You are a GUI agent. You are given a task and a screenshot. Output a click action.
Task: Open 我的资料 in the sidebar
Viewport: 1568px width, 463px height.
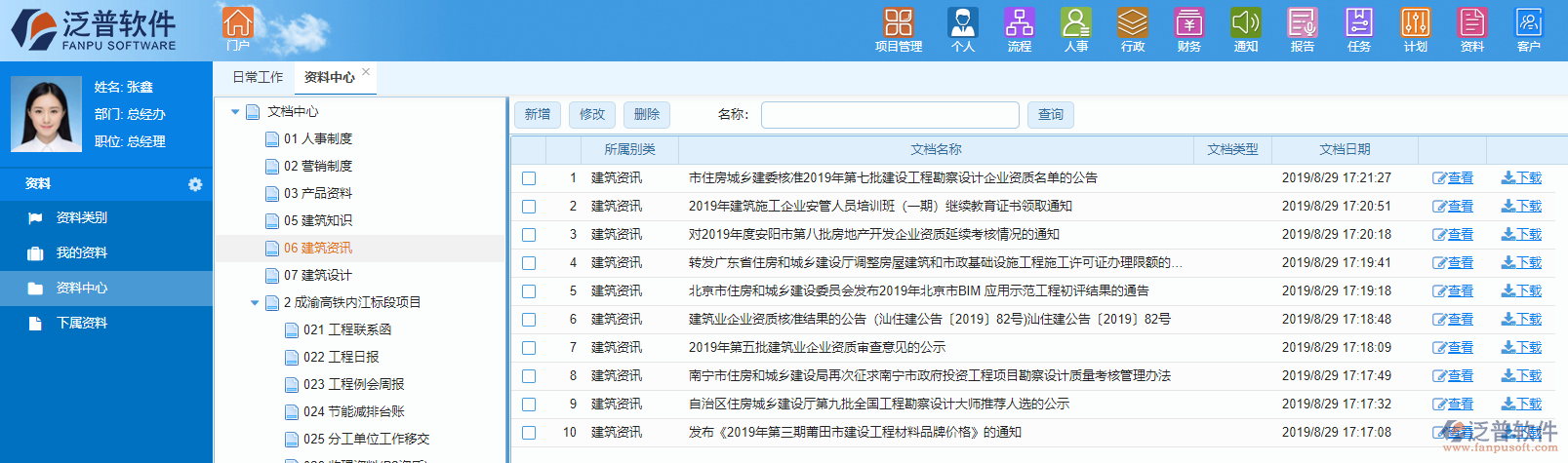coord(106,252)
